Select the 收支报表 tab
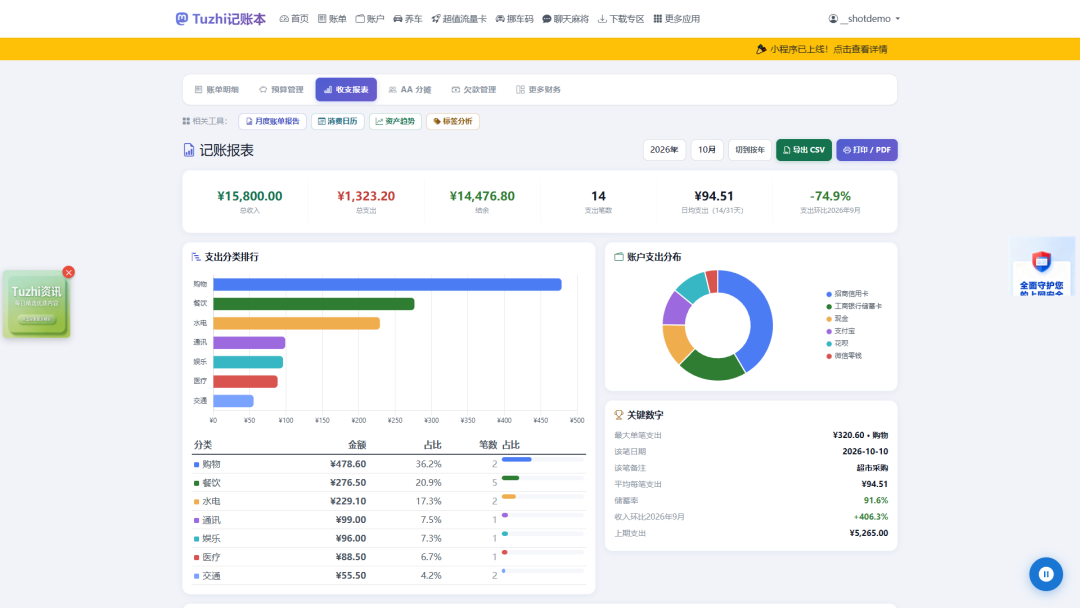 [346, 90]
